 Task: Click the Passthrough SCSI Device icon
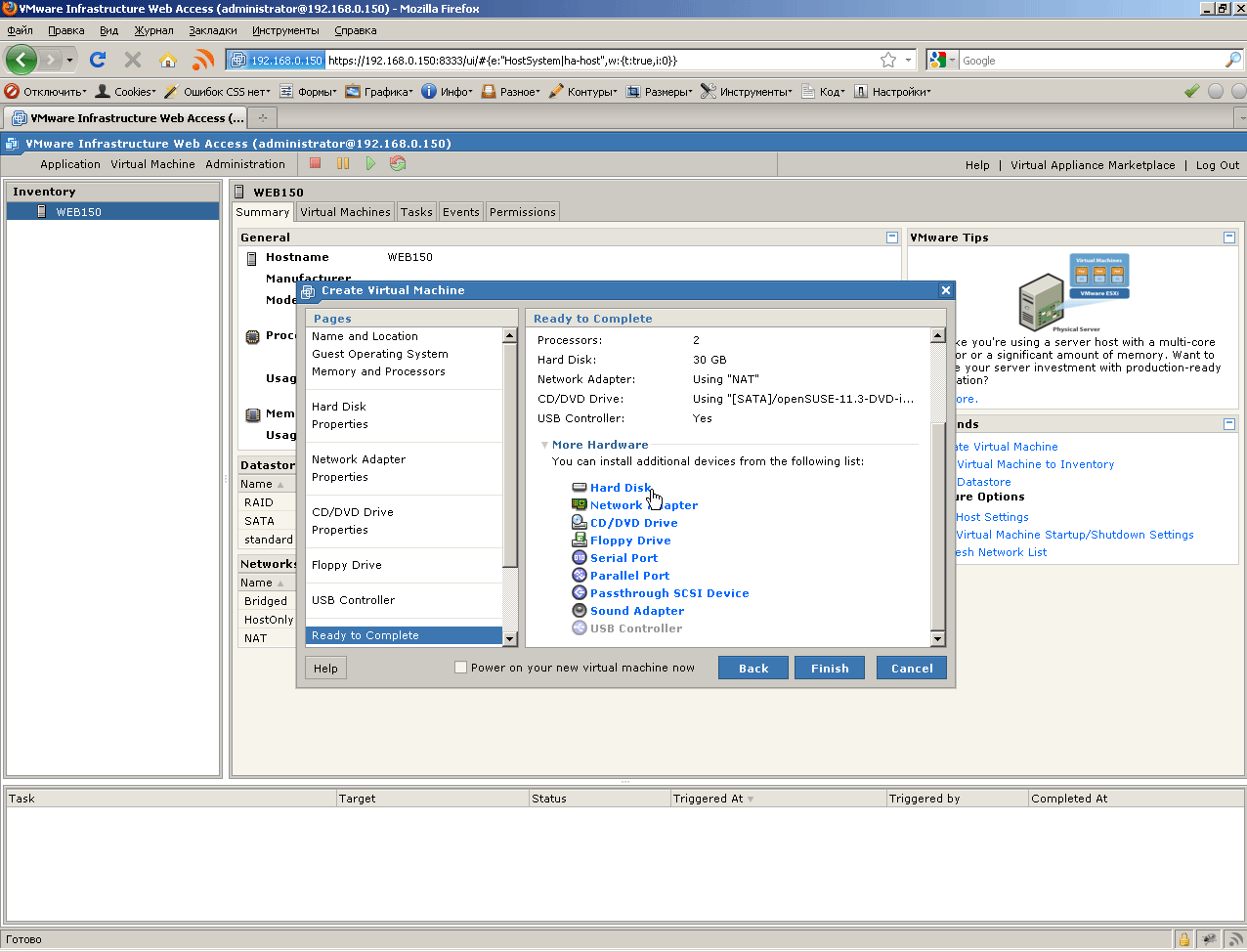(x=580, y=593)
